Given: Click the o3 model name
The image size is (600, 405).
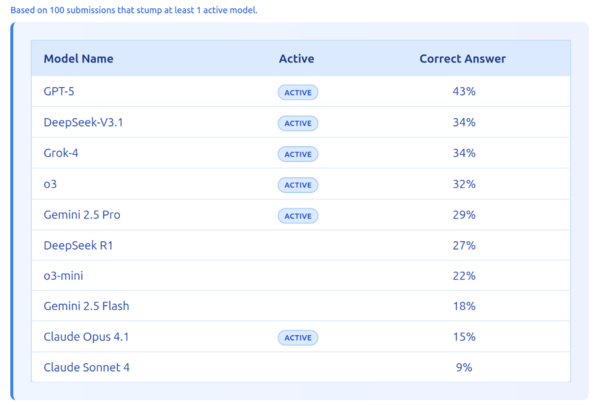Looking at the screenshot, I should pos(50,184).
